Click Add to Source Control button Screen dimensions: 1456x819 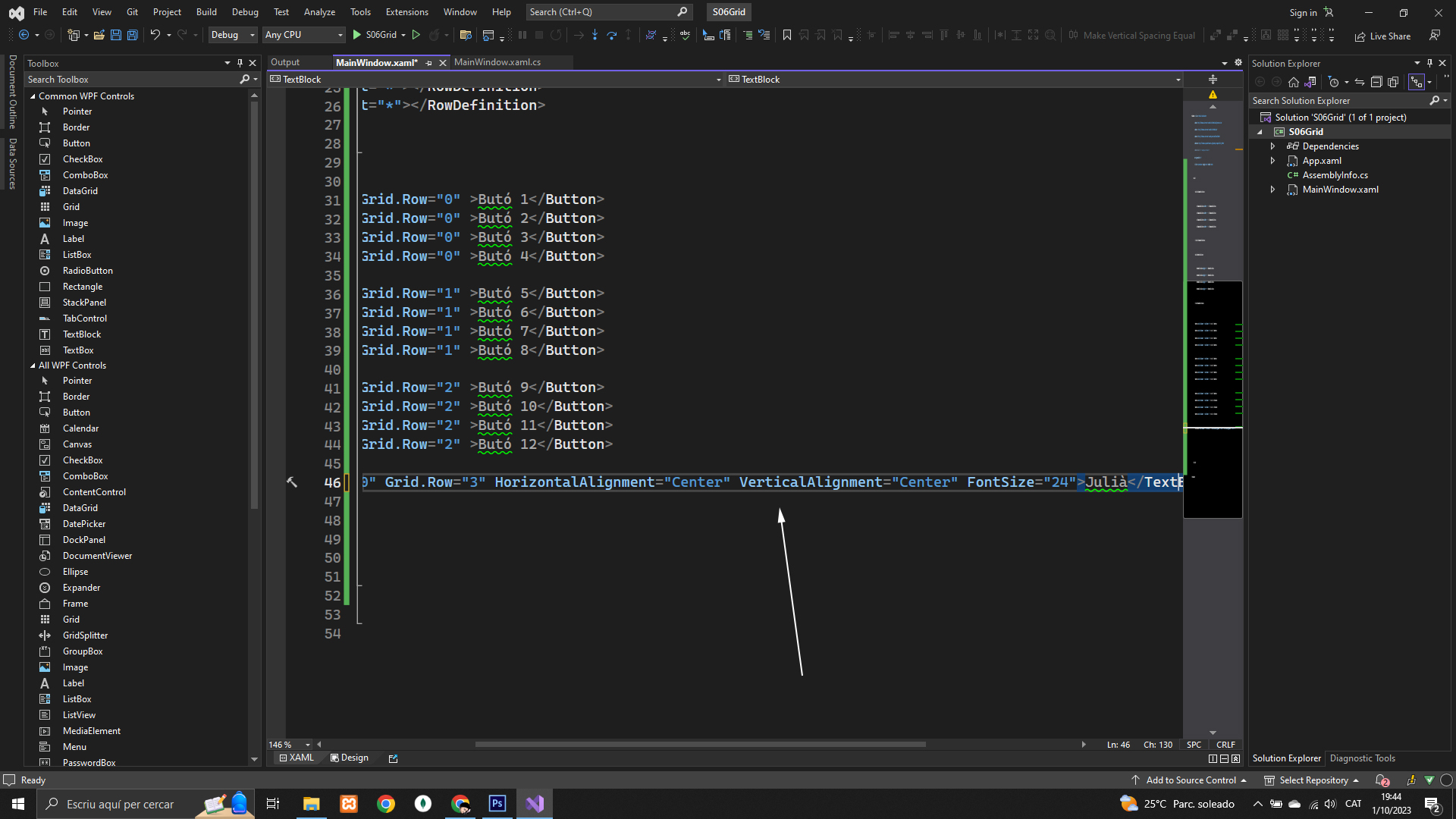click(1190, 780)
